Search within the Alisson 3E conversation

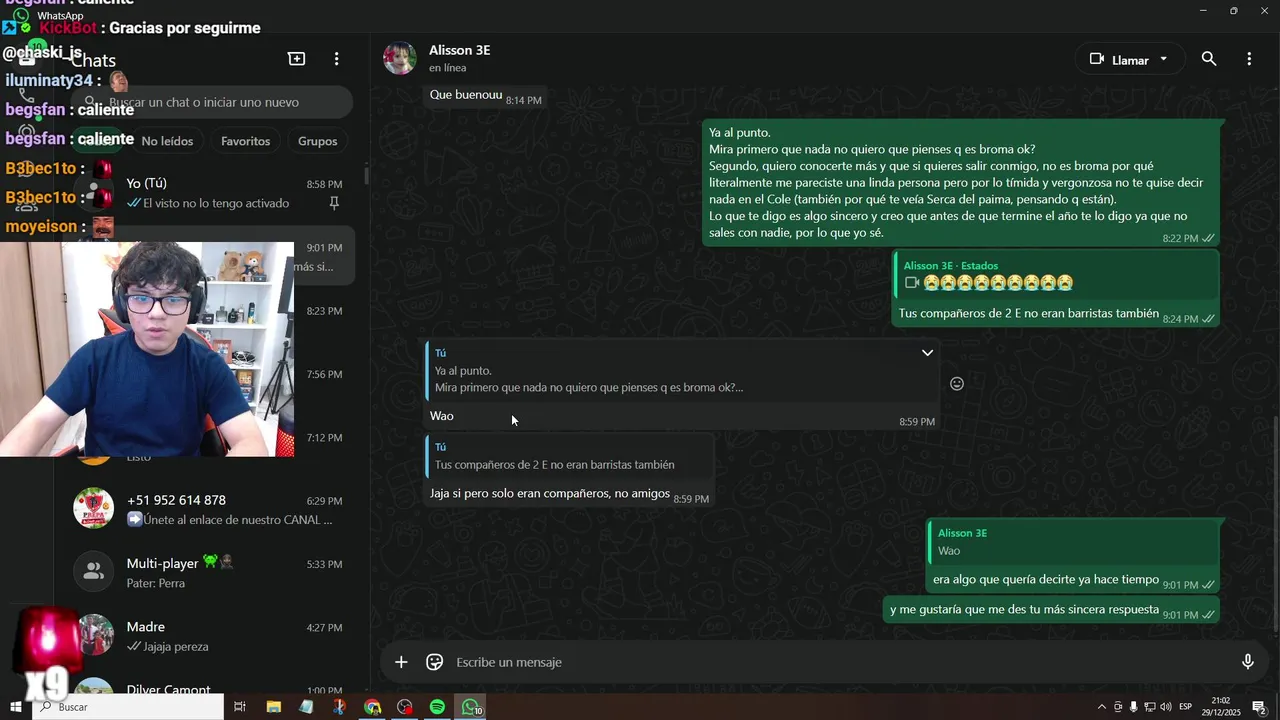click(1209, 59)
